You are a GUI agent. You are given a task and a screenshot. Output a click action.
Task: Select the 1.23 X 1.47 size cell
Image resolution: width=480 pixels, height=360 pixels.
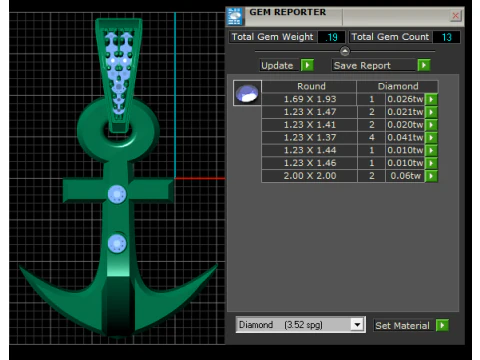[309, 112]
